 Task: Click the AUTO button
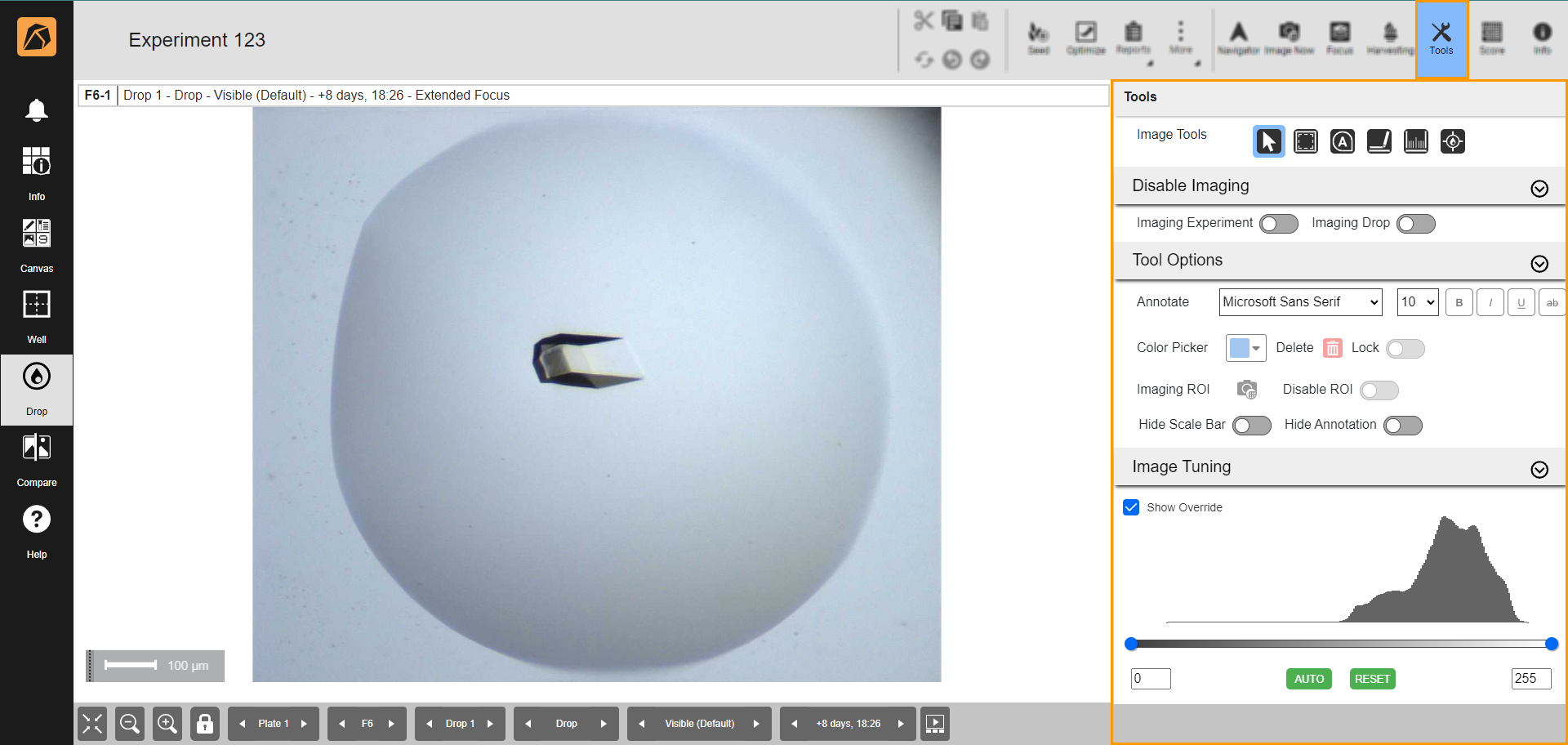click(x=1308, y=679)
